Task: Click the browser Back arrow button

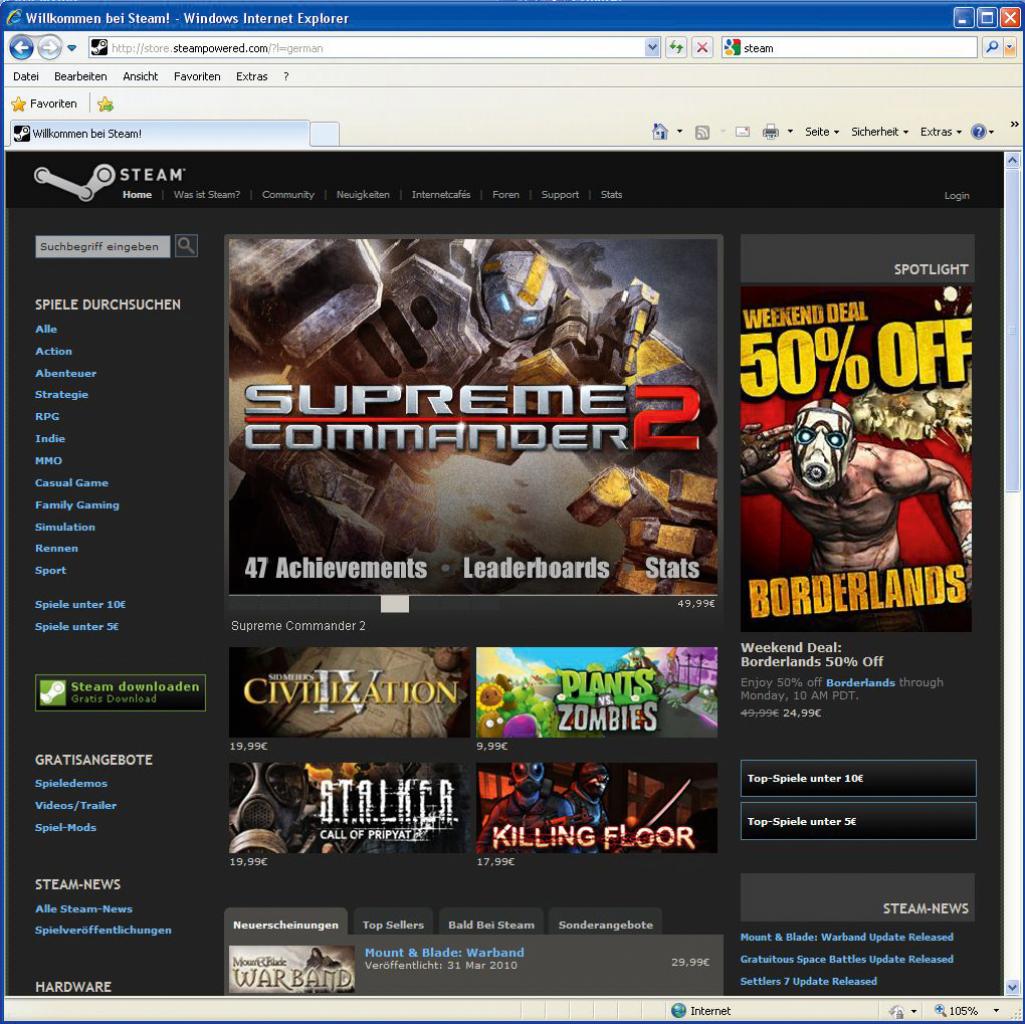Action: 21,48
